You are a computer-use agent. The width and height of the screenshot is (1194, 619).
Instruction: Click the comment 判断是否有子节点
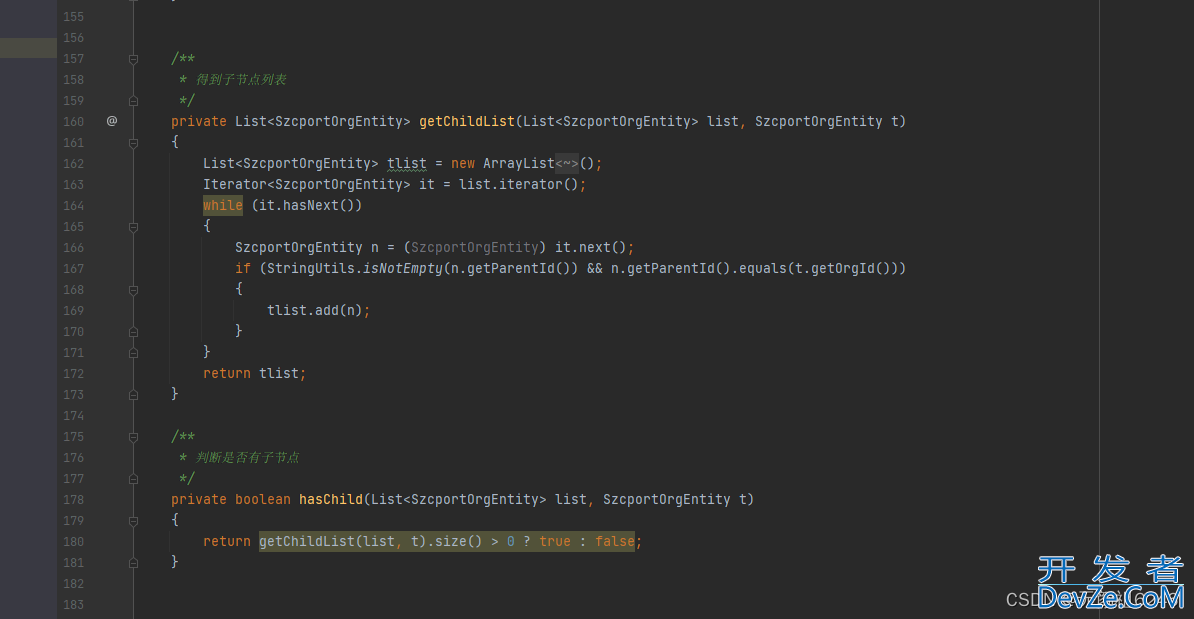(x=247, y=458)
